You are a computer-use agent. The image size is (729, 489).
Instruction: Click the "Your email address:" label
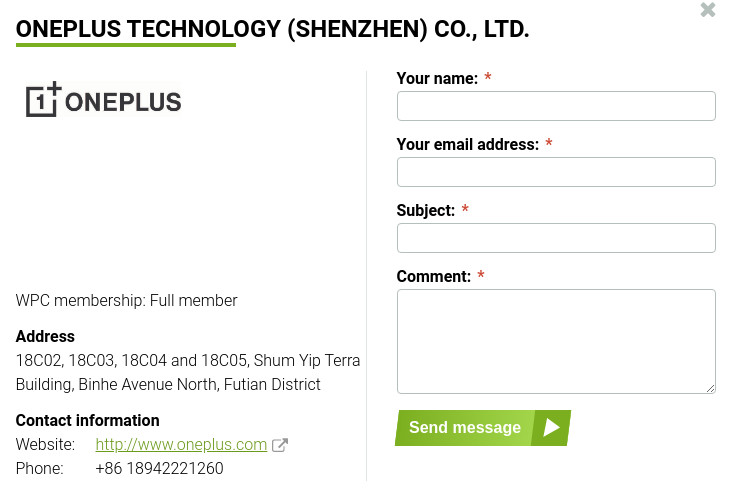coord(467,145)
